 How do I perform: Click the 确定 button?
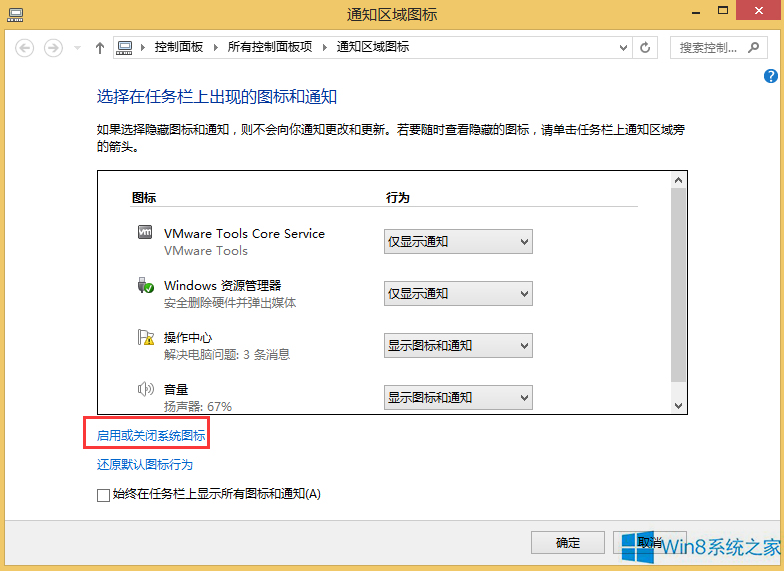pyautogui.click(x=568, y=542)
